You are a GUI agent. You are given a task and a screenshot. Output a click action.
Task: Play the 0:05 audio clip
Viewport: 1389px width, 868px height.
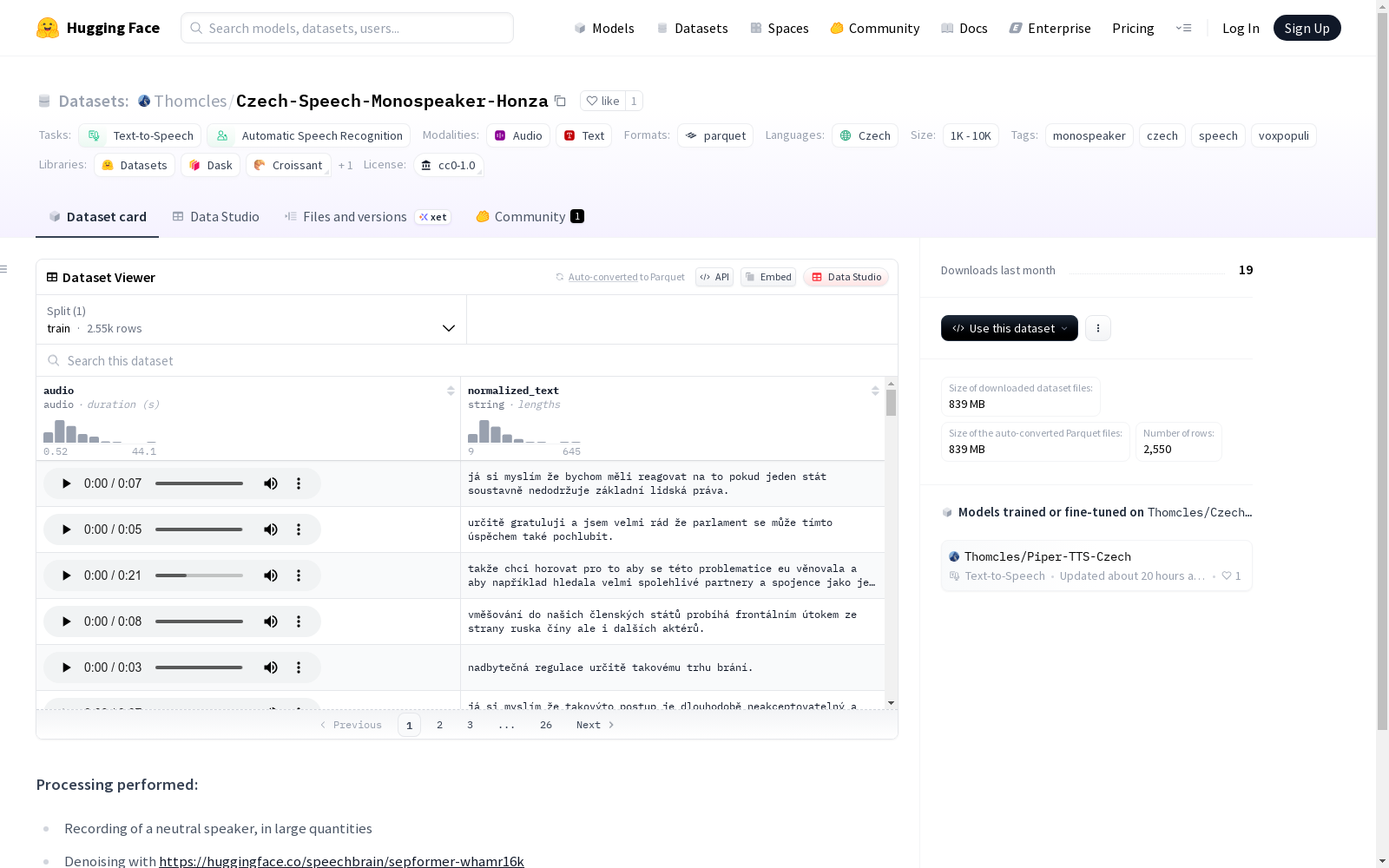pyautogui.click(x=66, y=529)
